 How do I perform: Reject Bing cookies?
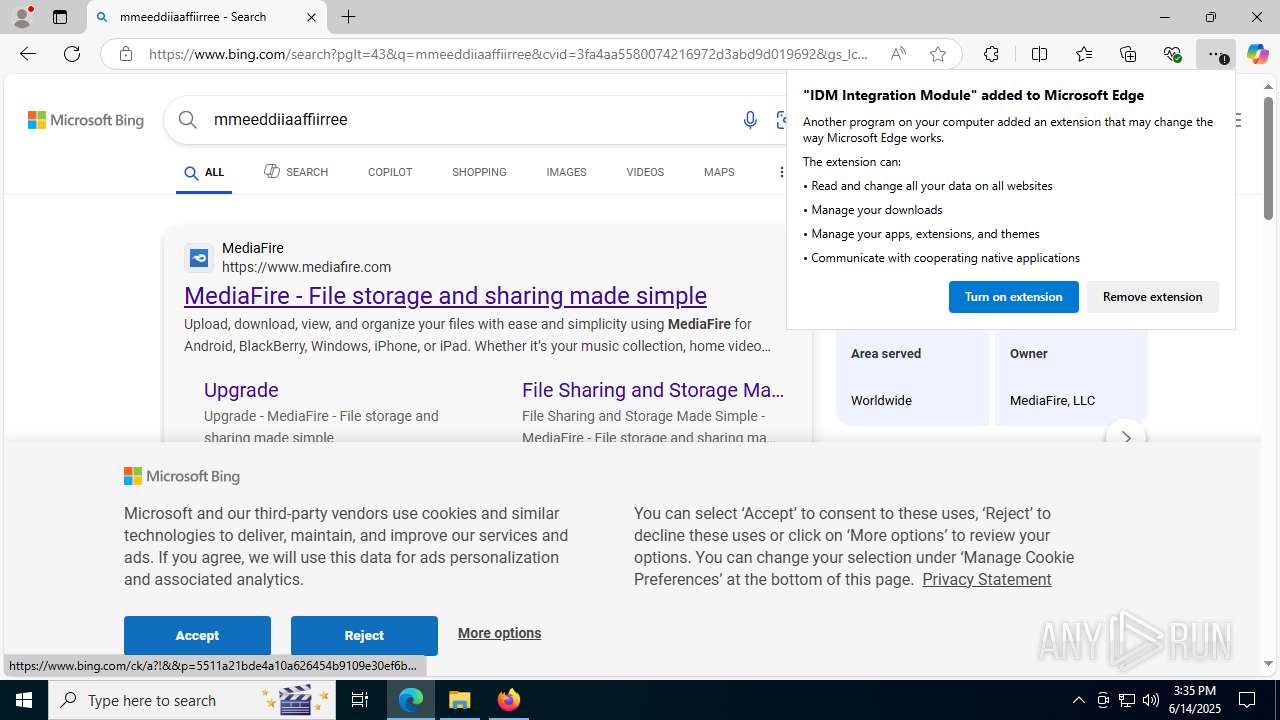(364, 636)
